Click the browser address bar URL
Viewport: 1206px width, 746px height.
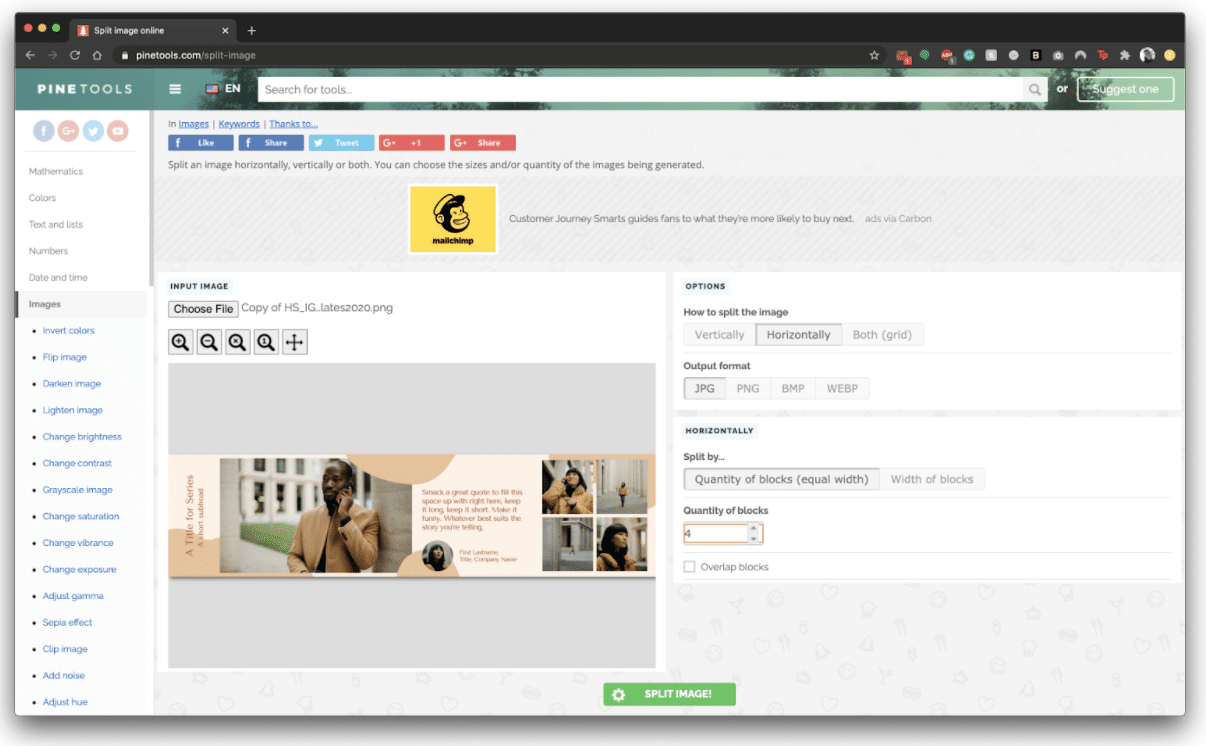point(196,55)
